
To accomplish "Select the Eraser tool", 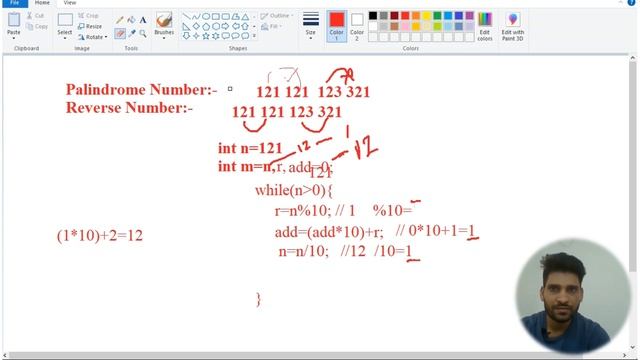I will [120, 33].
